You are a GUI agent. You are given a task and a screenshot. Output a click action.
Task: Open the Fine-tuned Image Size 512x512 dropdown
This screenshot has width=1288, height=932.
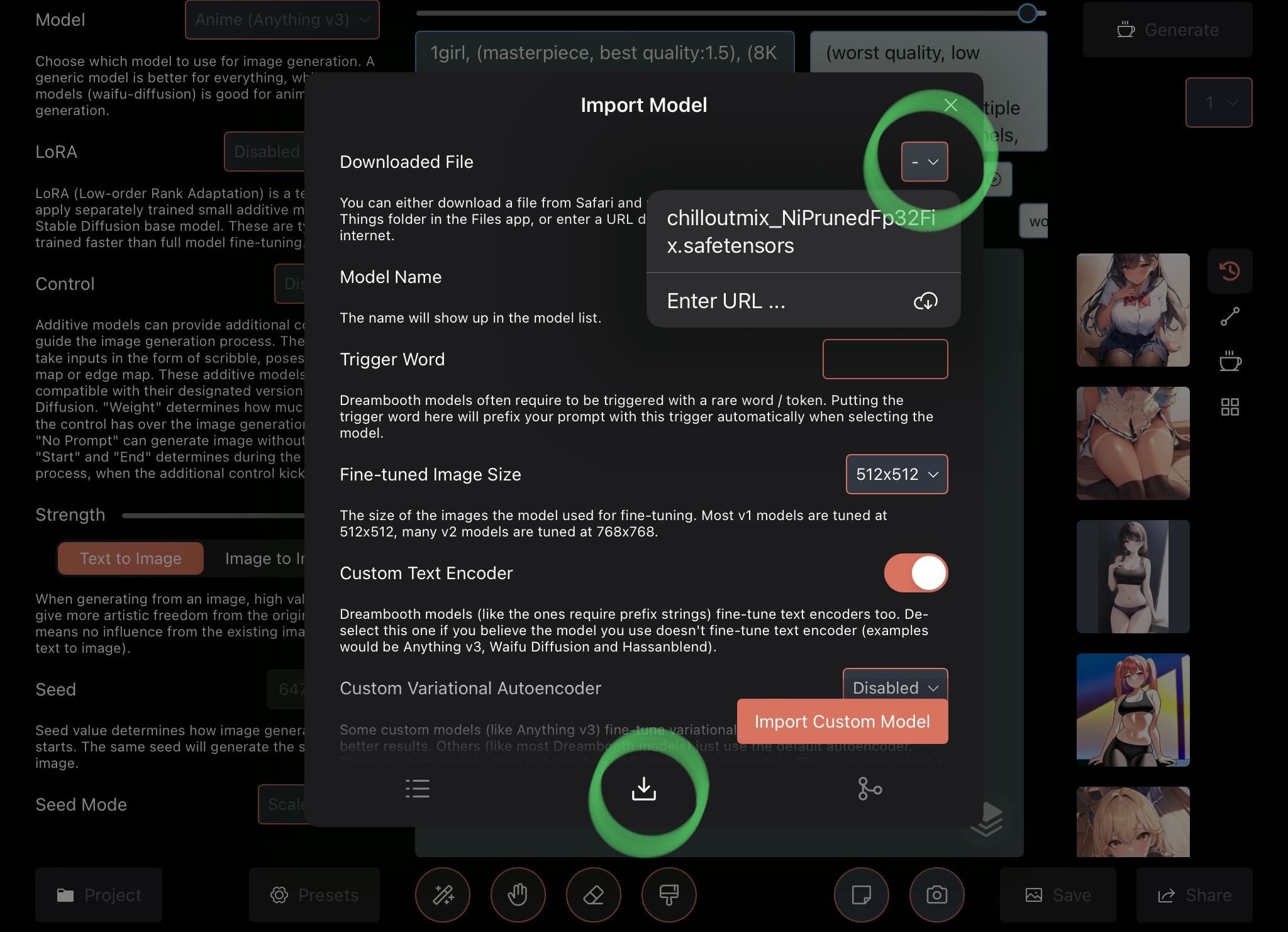pos(896,474)
